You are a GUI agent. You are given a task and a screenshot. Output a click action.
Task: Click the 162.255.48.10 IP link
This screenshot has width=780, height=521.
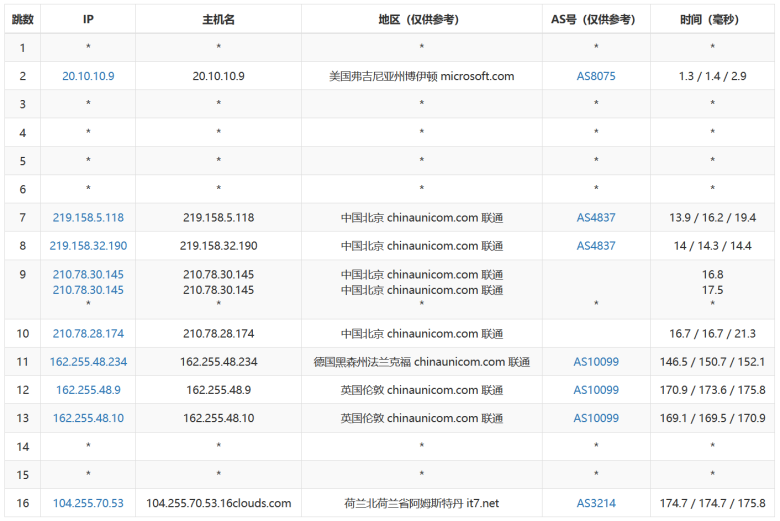pos(88,418)
